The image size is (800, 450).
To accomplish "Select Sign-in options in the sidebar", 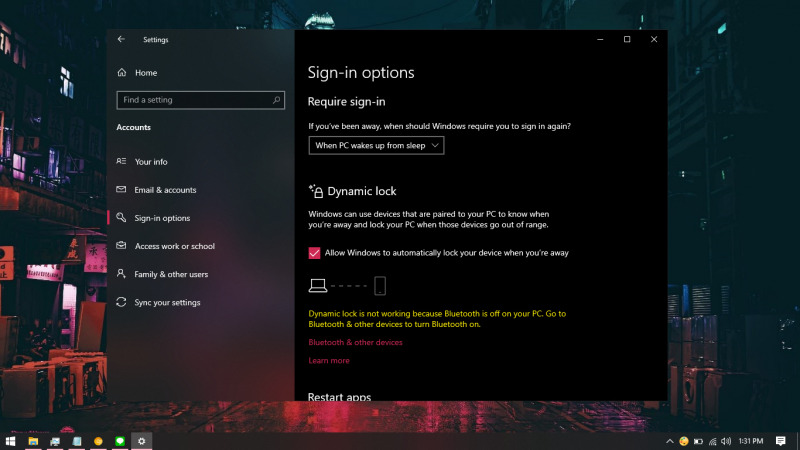I will 162,218.
